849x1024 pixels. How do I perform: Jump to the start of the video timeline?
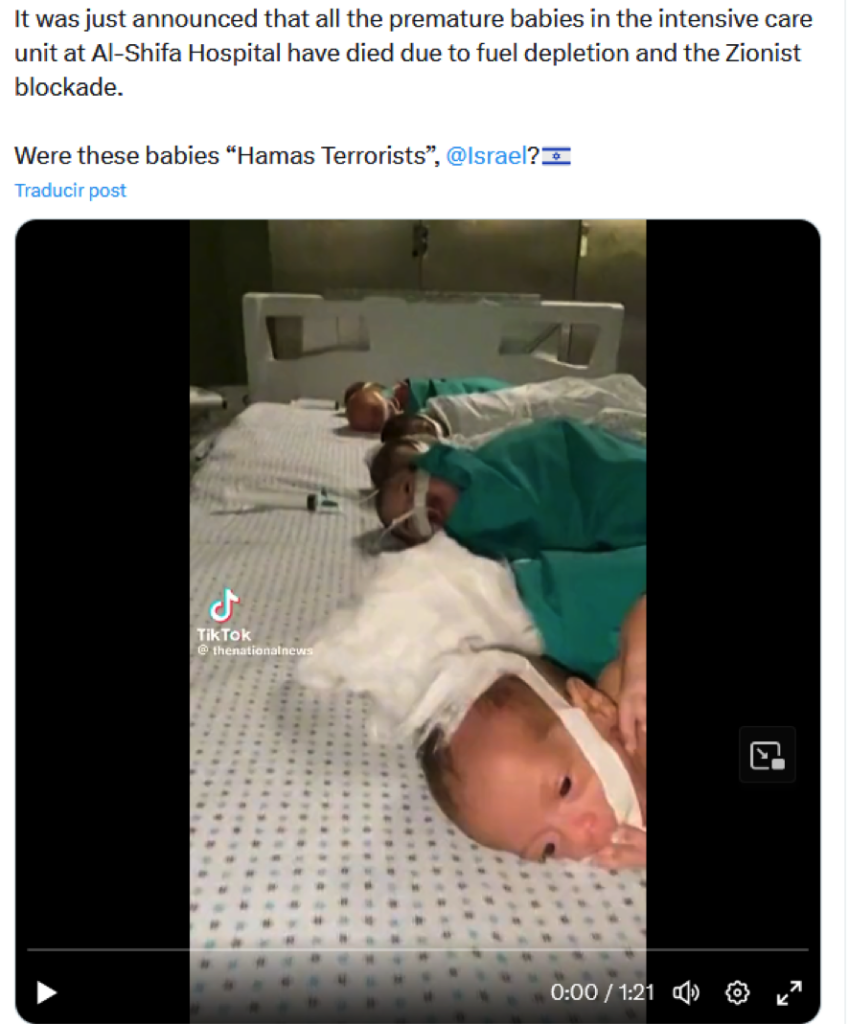[29, 949]
